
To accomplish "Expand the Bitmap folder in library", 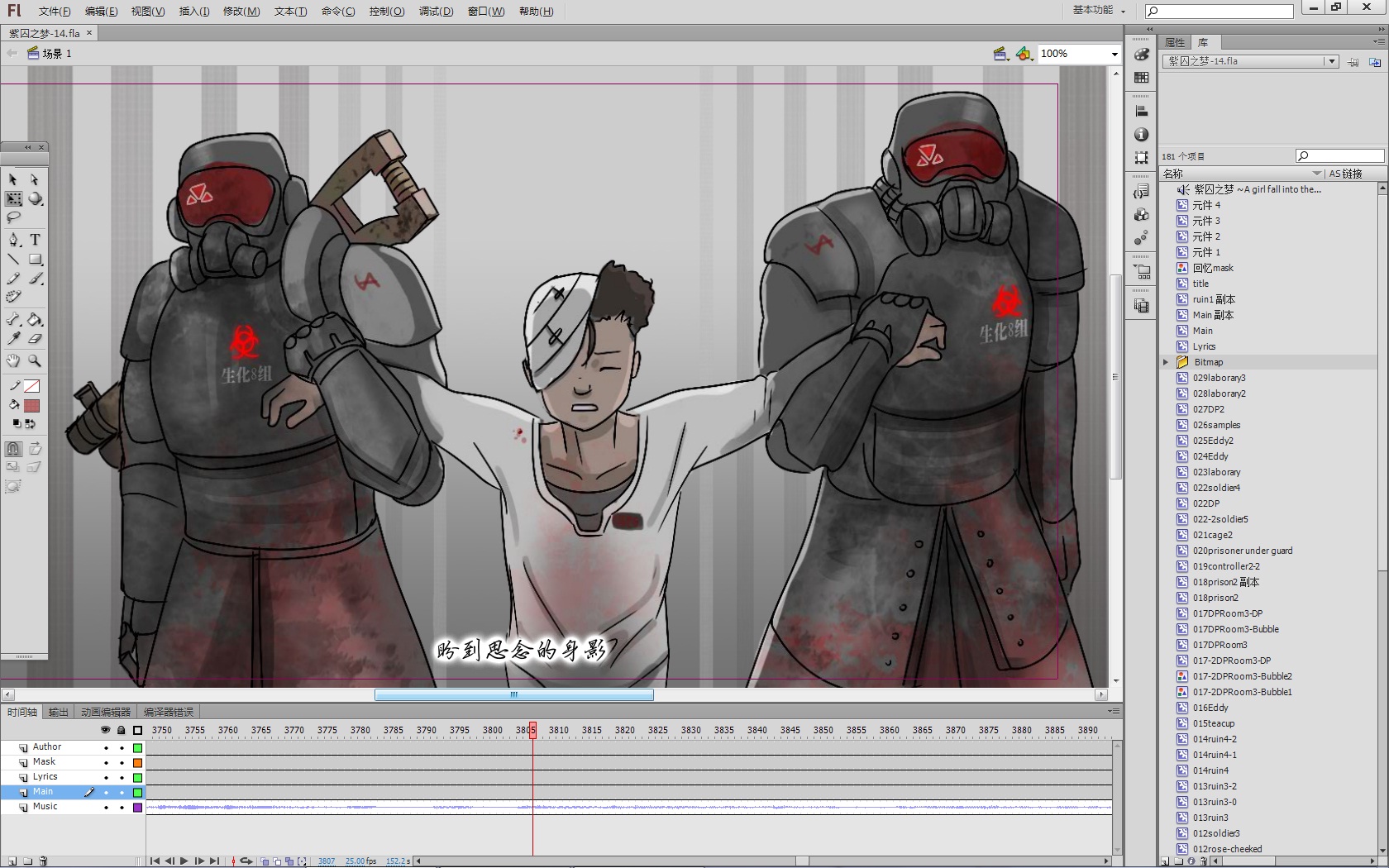I will (x=1166, y=362).
